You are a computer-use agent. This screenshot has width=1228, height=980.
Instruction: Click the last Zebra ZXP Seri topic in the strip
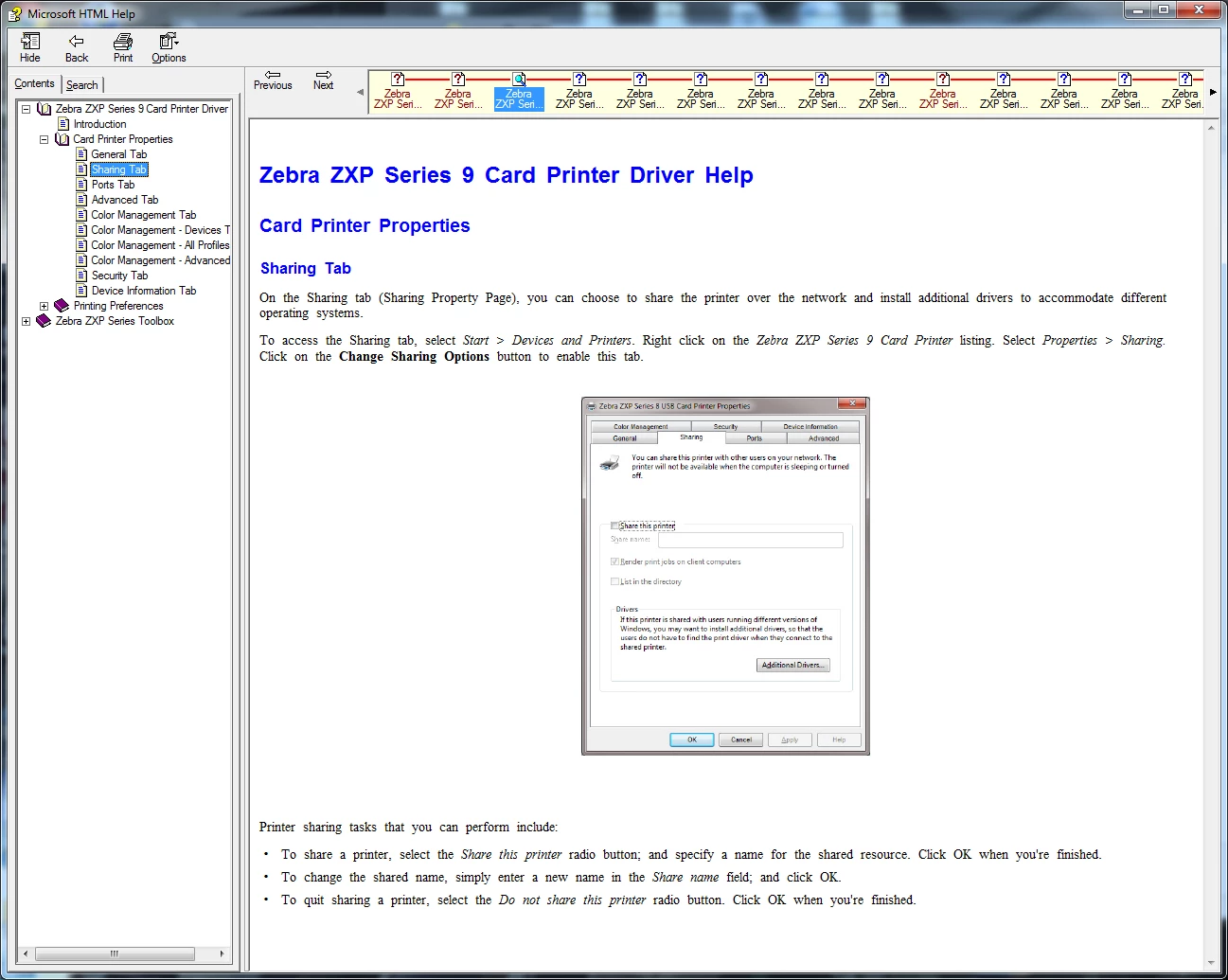(x=1184, y=92)
